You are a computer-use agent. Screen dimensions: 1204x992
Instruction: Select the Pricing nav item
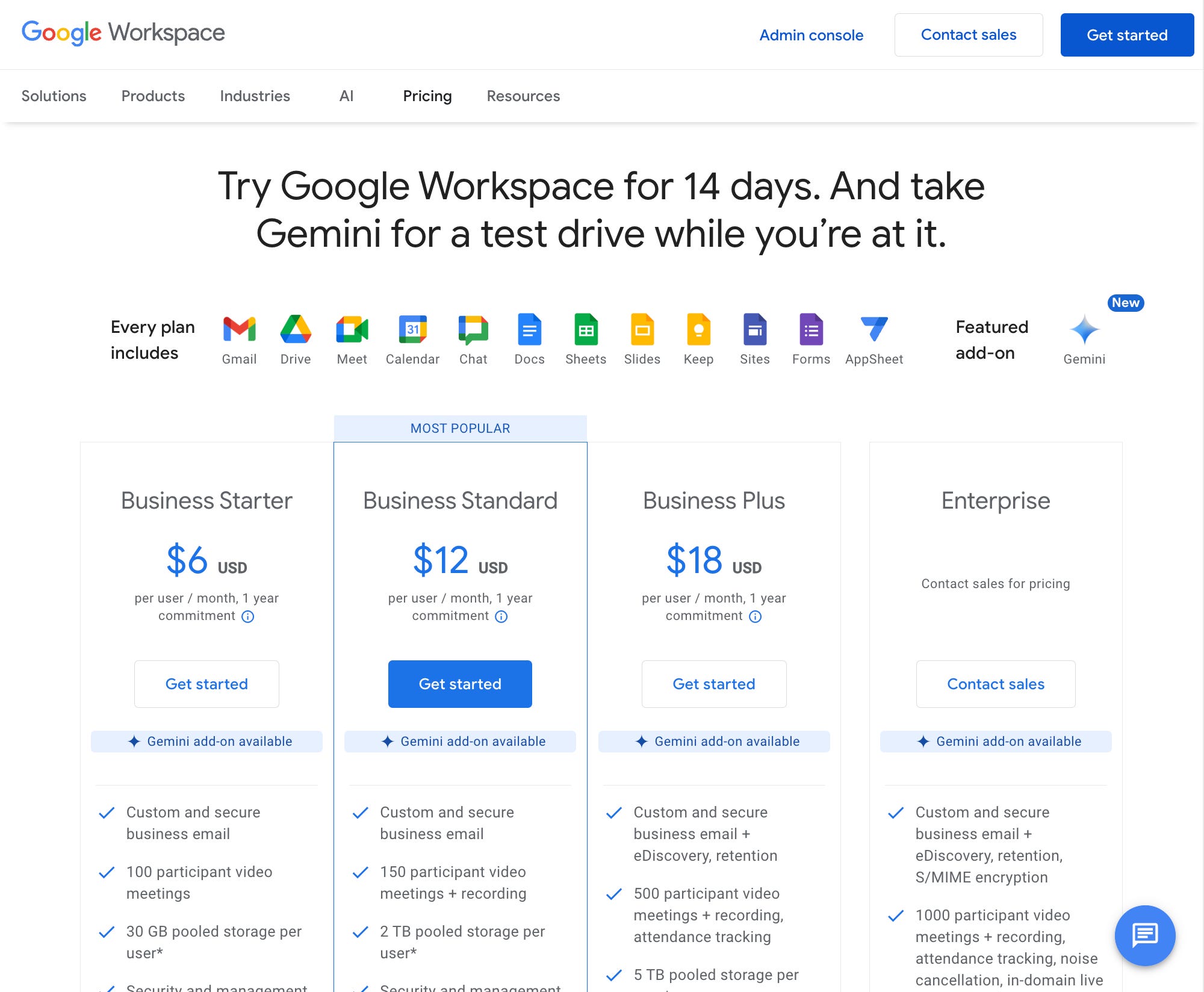coord(427,96)
